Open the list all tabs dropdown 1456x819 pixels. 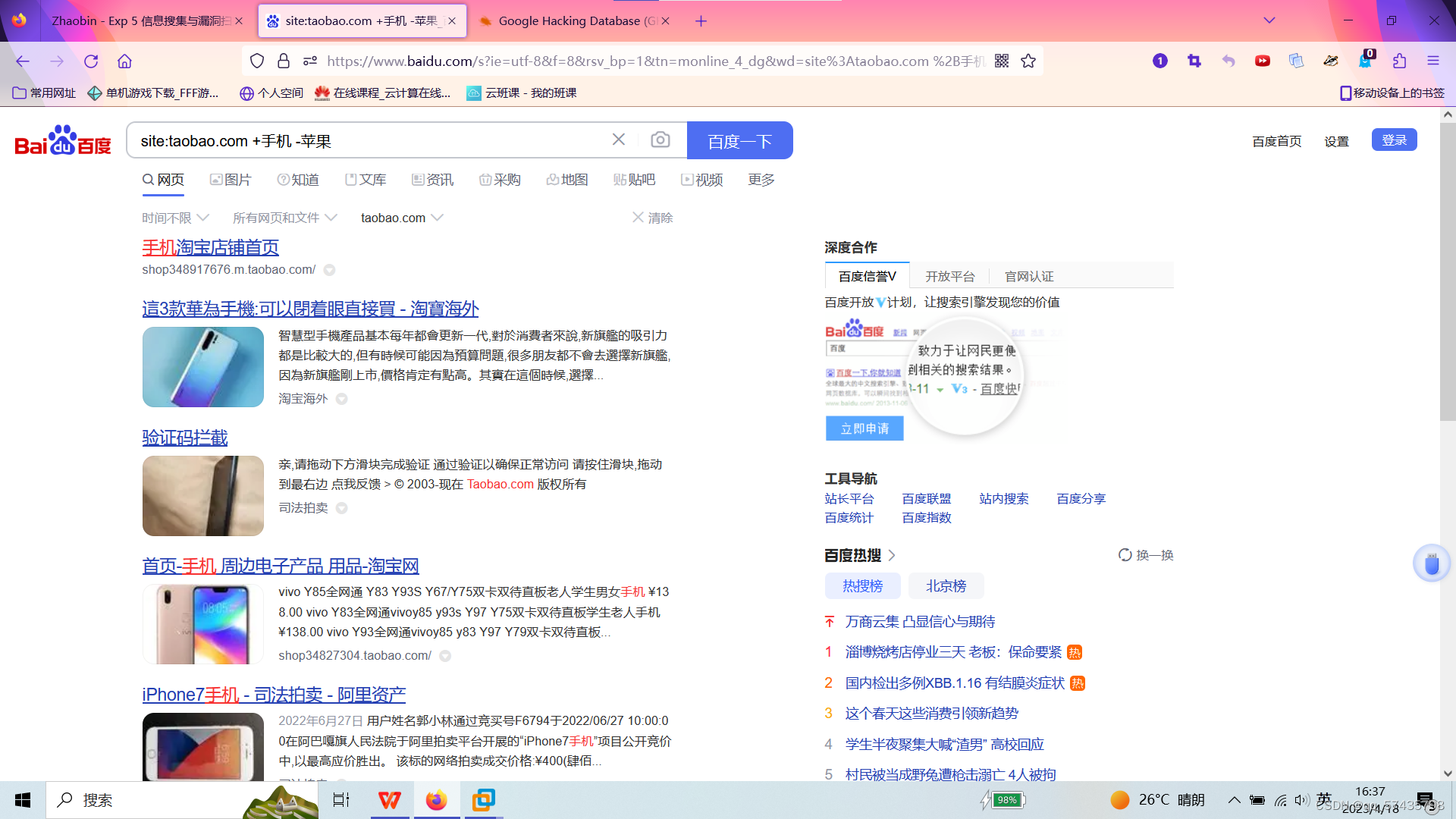coord(1269,20)
